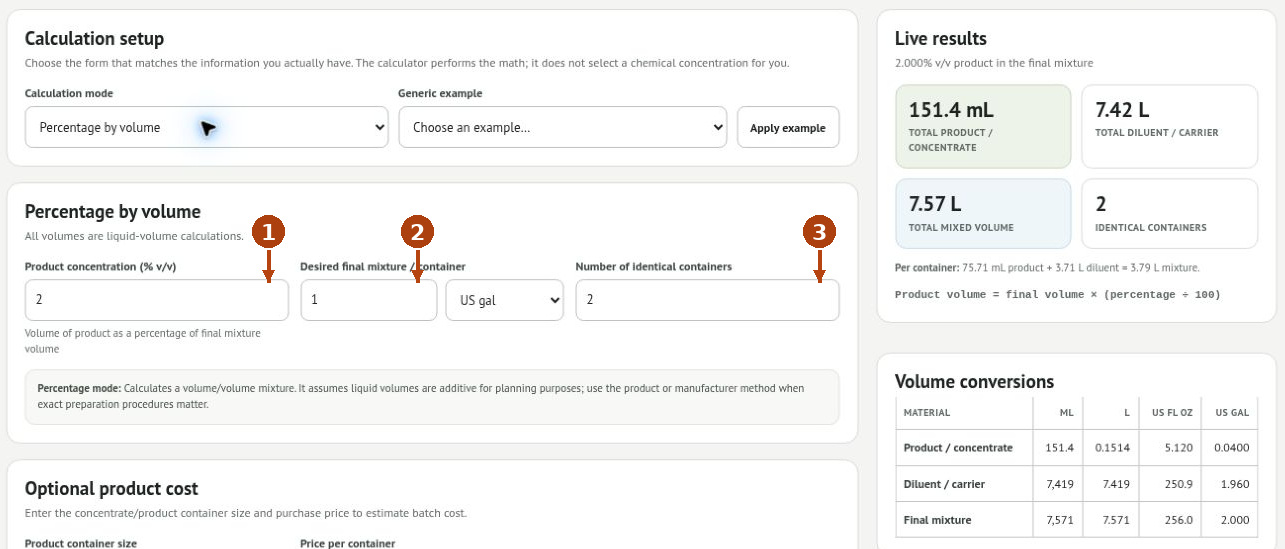Select the Number of identical containers field
The image size is (1285, 549).
click(708, 300)
